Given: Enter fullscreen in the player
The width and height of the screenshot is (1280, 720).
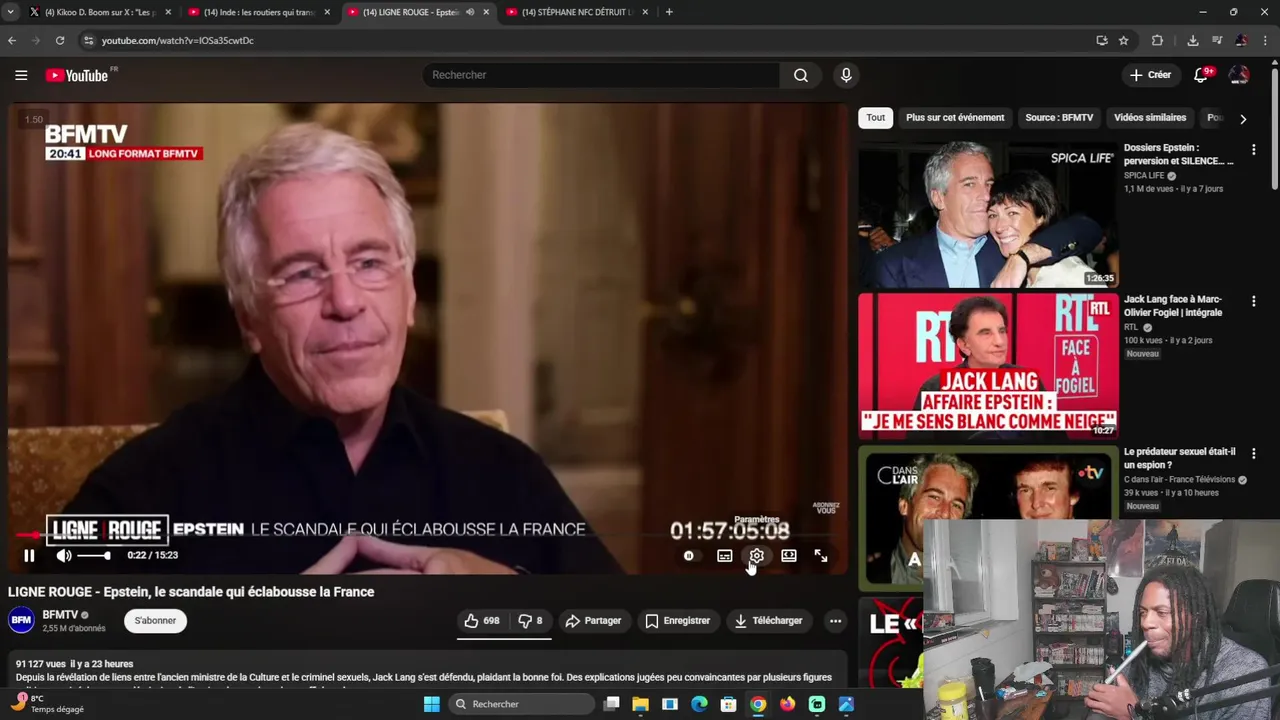Looking at the screenshot, I should (821, 555).
